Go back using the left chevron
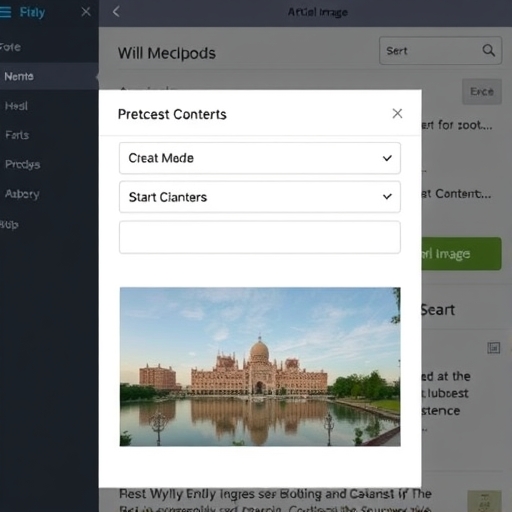The height and width of the screenshot is (512, 512). (116, 12)
